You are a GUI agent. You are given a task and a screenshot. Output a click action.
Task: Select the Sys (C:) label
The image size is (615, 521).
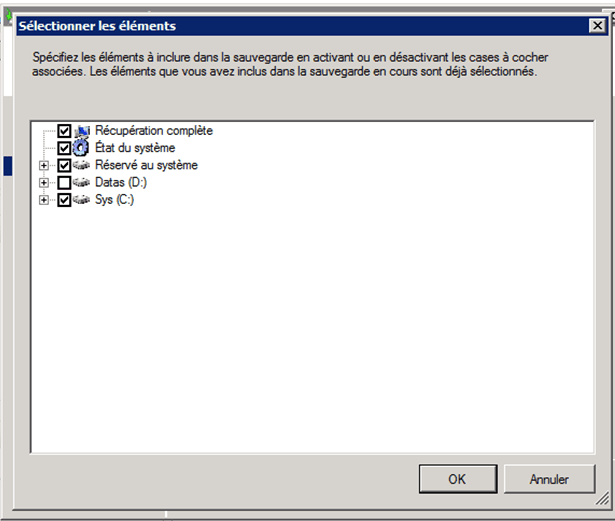(x=115, y=200)
